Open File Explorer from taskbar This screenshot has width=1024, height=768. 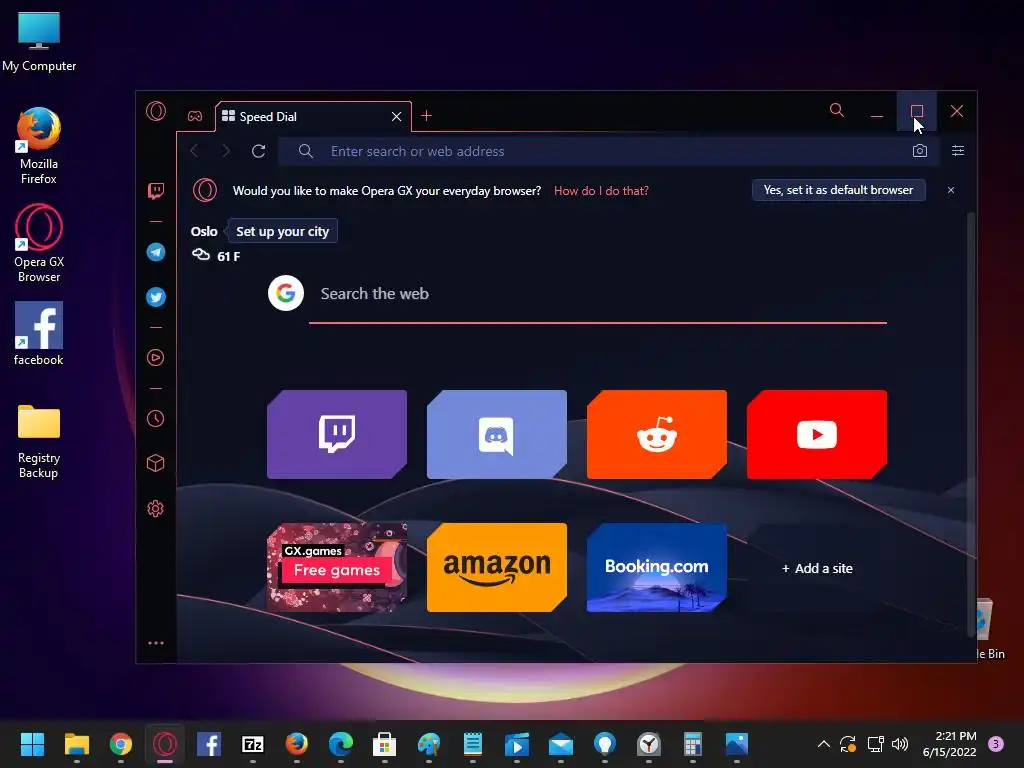coord(76,744)
